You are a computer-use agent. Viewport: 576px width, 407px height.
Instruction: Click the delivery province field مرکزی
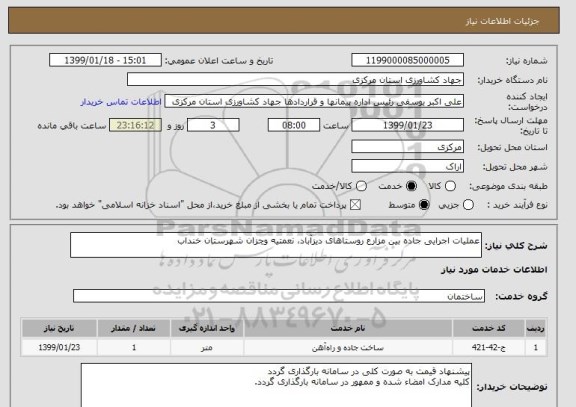click(407, 147)
